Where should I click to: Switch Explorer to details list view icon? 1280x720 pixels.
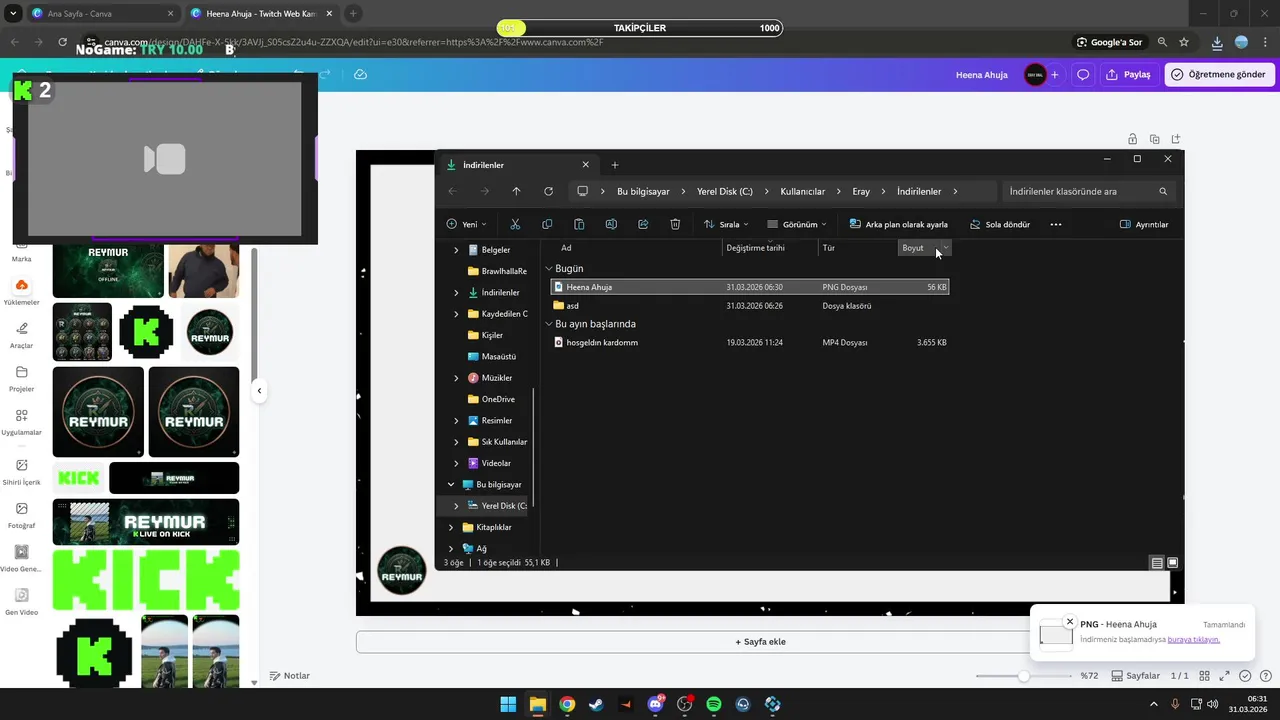1157,563
